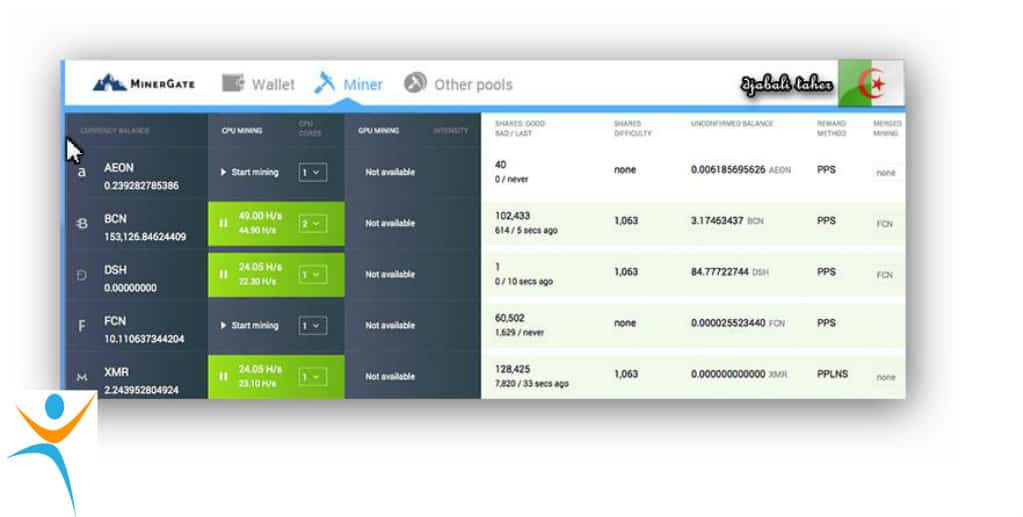Open BCN CPU cores dropdown
The image size is (1023, 517).
[313, 223]
